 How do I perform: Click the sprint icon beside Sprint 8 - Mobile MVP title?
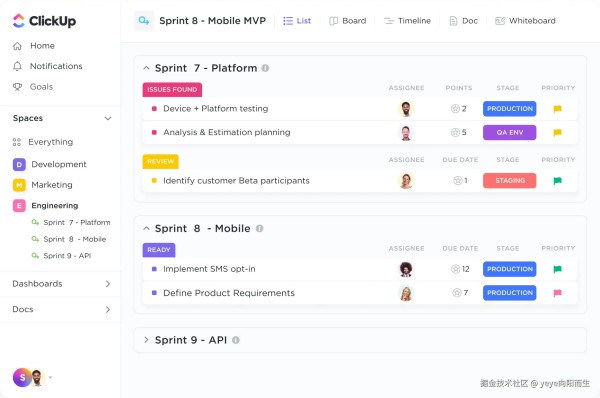click(x=144, y=21)
